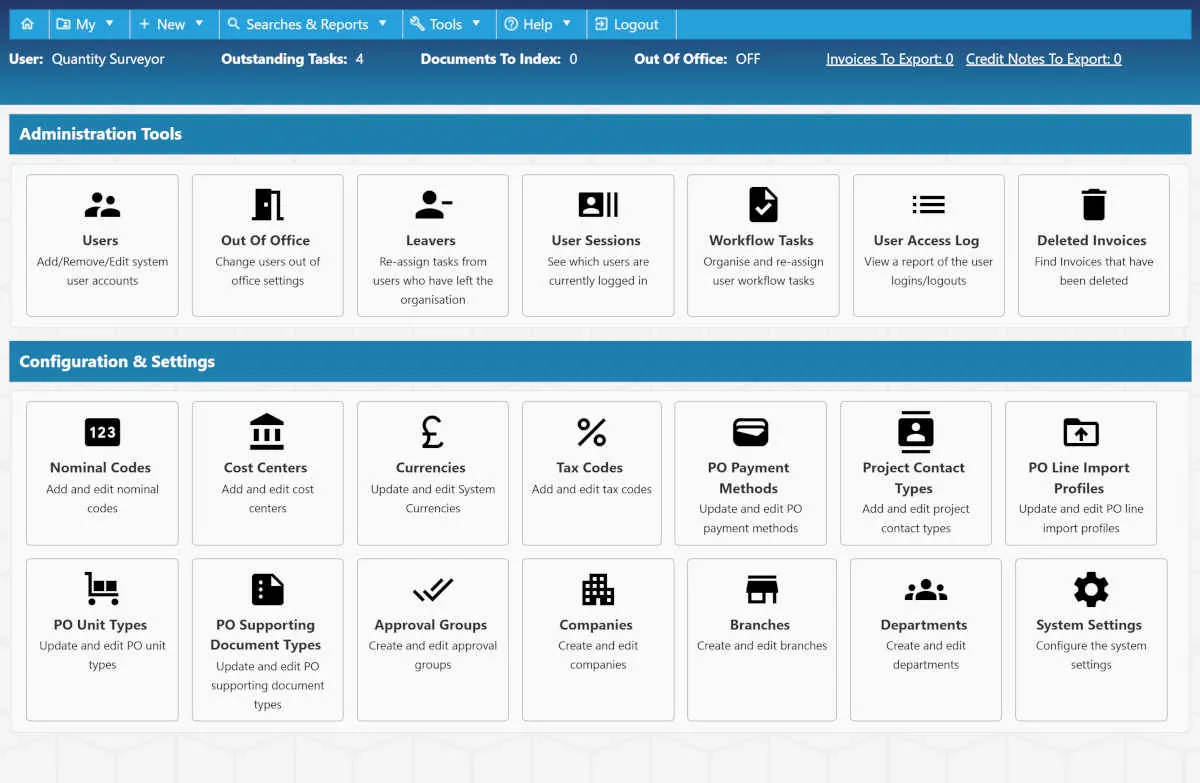Open the Out Of Office door icon
The height and width of the screenshot is (783, 1200).
[x=267, y=204]
